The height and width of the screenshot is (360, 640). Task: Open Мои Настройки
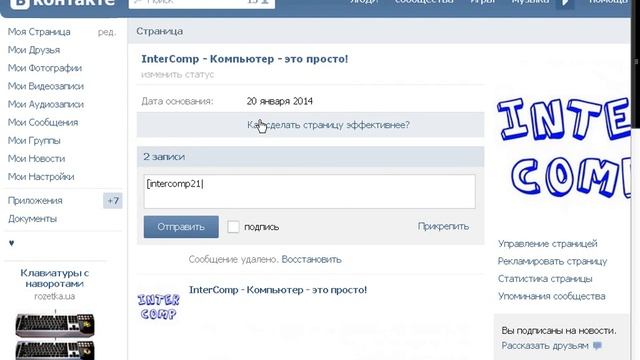click(41, 177)
